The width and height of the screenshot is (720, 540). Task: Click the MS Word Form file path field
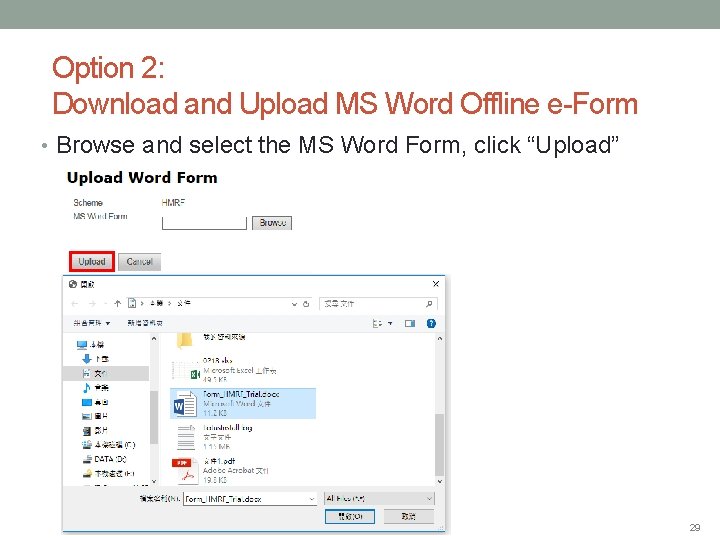(204, 223)
